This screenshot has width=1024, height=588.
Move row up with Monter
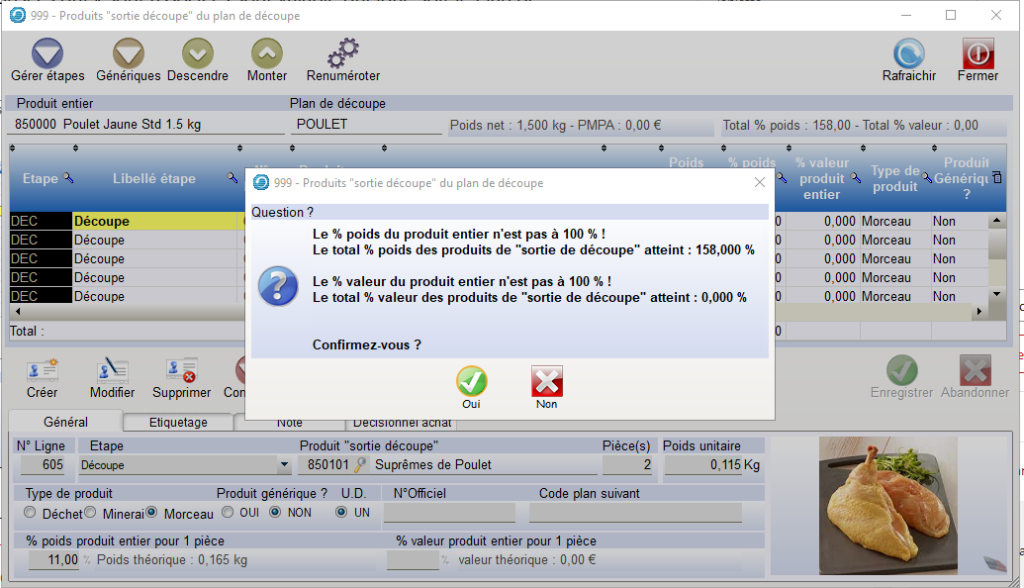point(266,54)
